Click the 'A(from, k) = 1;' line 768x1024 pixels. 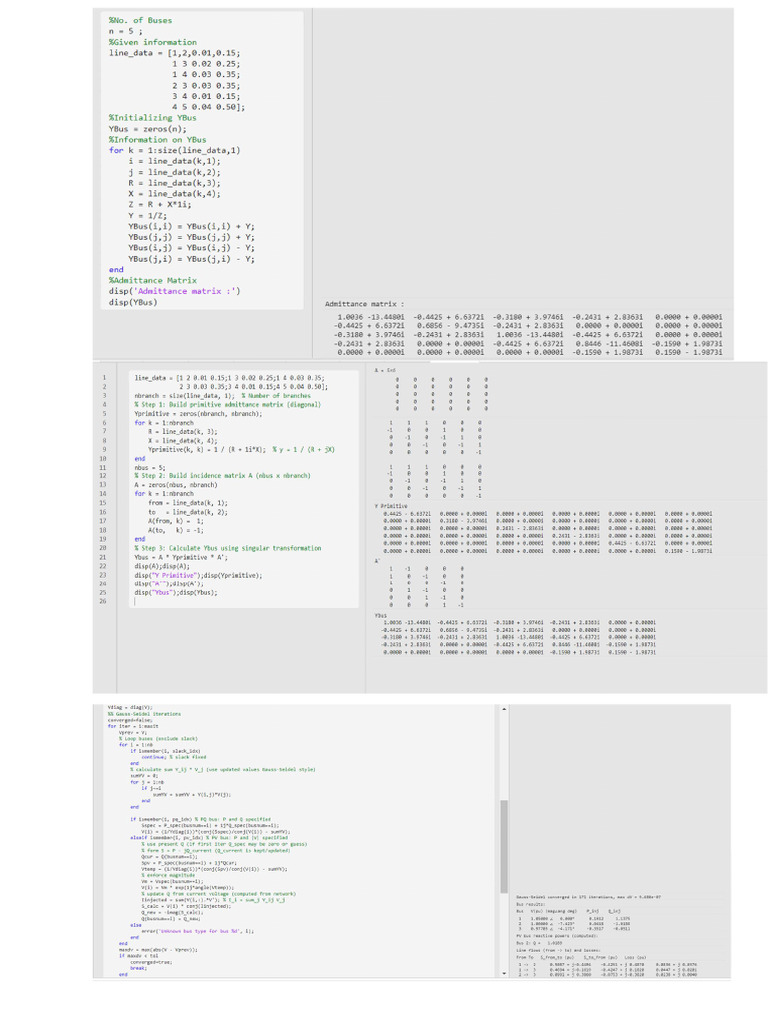176,520
